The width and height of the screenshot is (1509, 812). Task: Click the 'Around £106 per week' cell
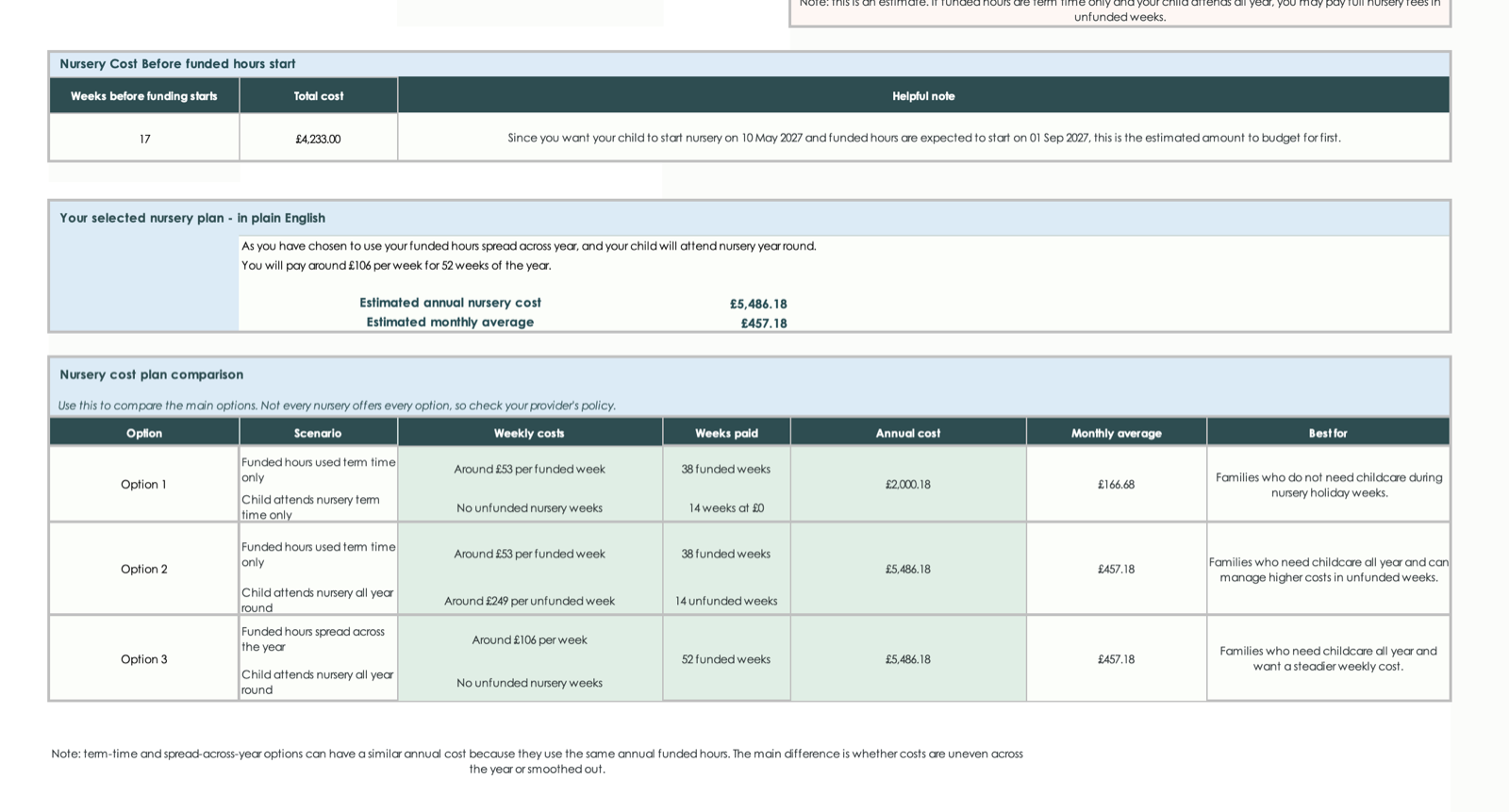[x=529, y=639]
